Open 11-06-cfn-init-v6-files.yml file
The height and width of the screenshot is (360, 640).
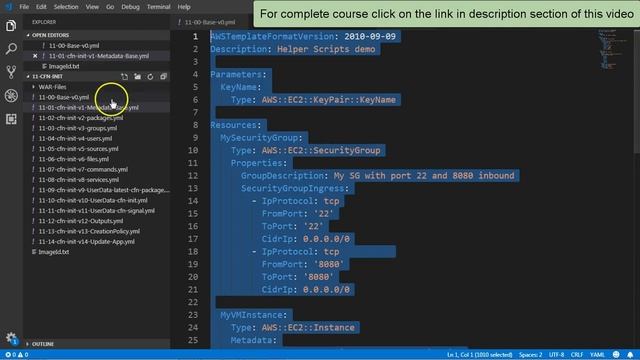click(73, 159)
